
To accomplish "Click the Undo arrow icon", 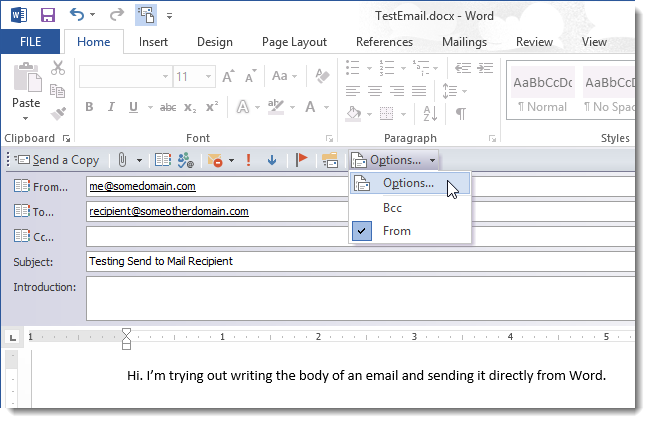I will (77, 15).
